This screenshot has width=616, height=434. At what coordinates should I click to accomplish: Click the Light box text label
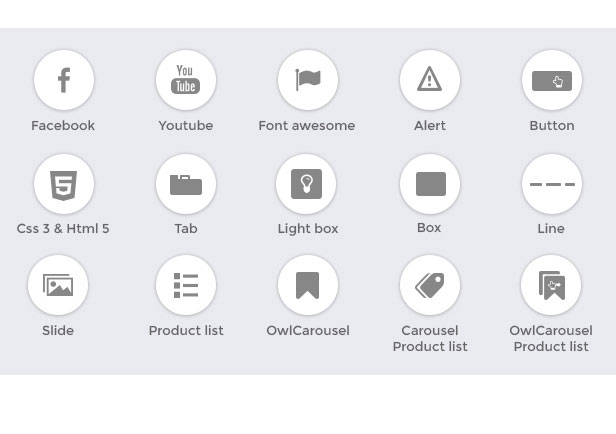tap(308, 229)
